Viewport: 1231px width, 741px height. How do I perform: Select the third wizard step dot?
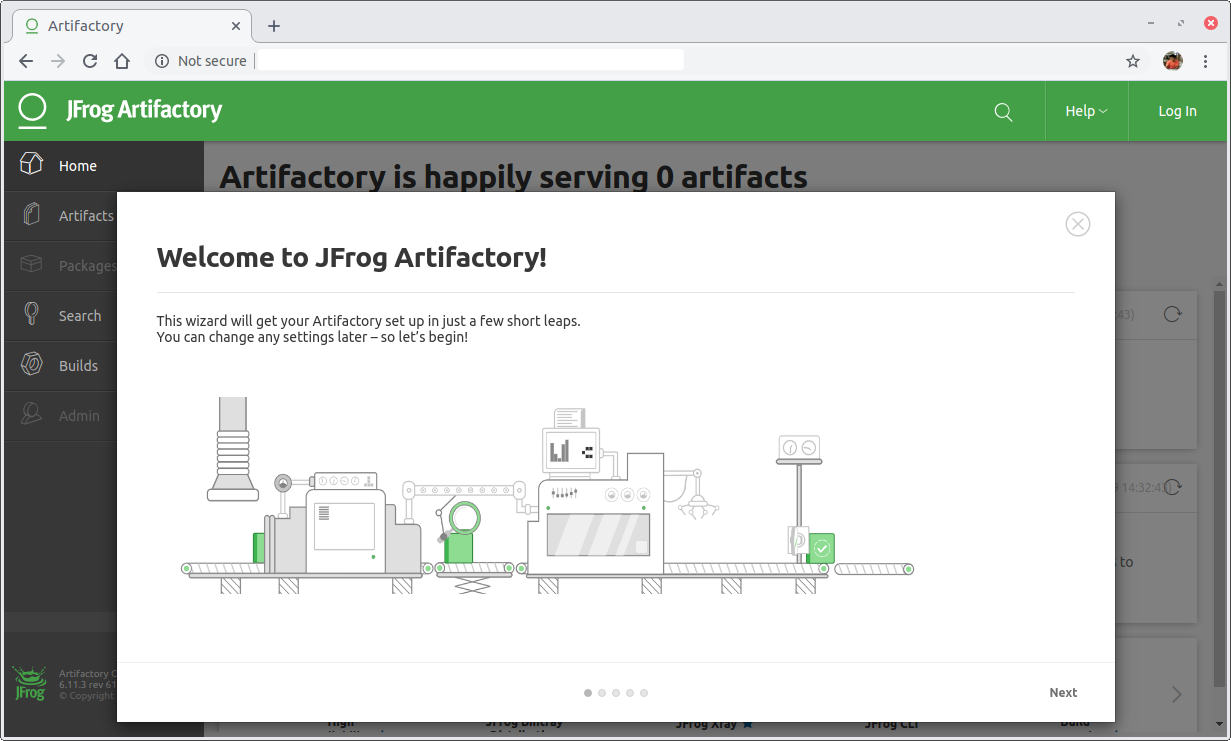pyautogui.click(x=616, y=692)
